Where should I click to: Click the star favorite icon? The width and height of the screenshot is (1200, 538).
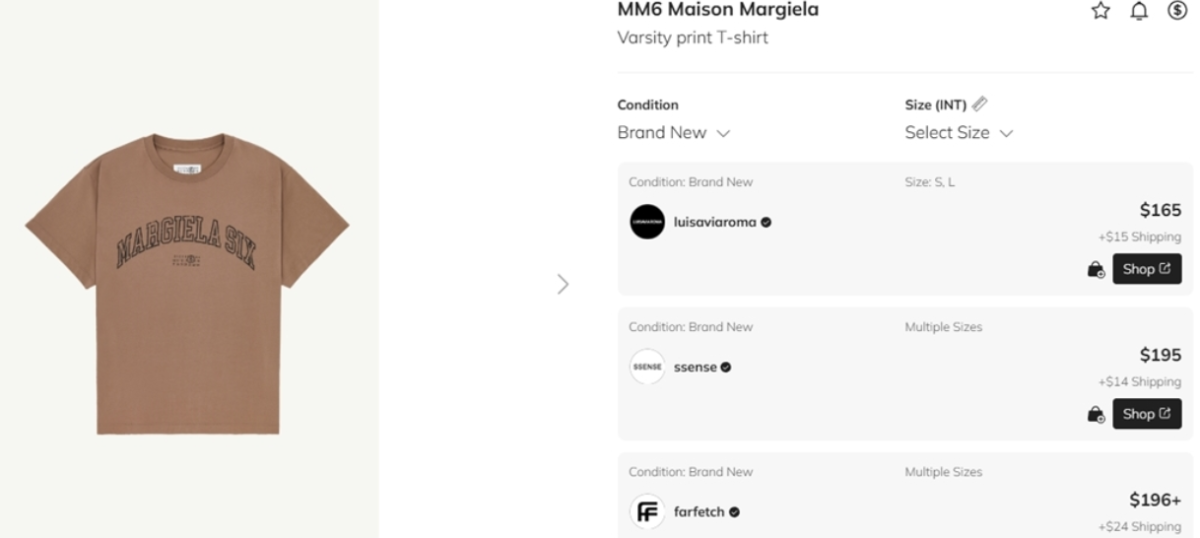click(1101, 11)
